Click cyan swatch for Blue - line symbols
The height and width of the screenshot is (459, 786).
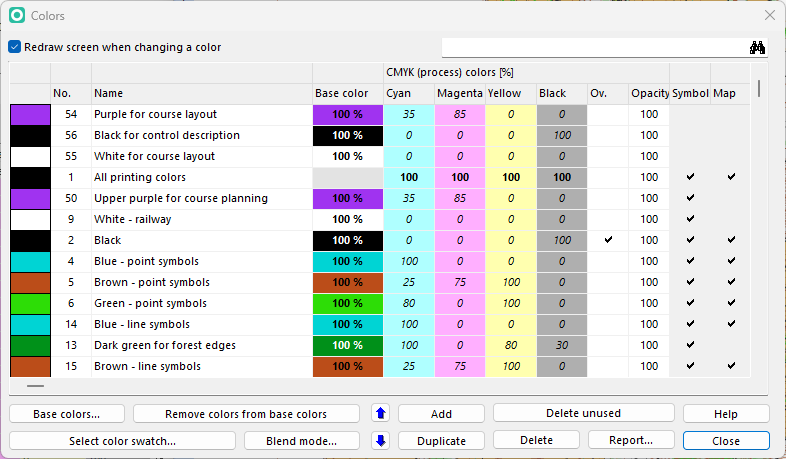(31, 325)
